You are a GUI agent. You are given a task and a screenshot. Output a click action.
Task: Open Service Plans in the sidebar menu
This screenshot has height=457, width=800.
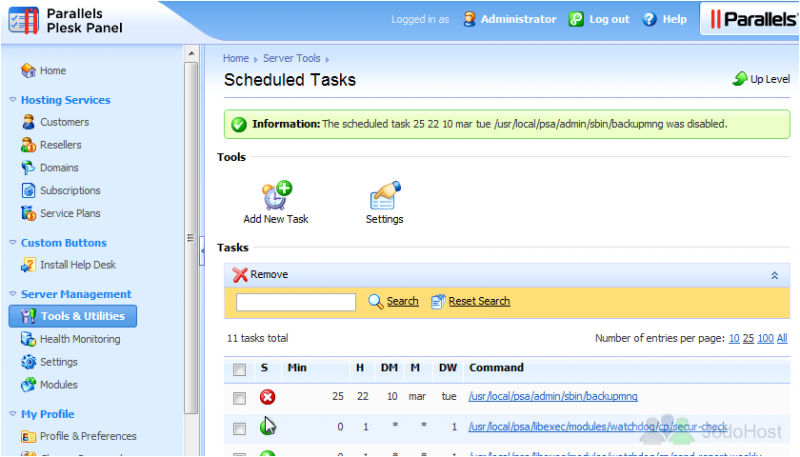pyautogui.click(x=70, y=213)
